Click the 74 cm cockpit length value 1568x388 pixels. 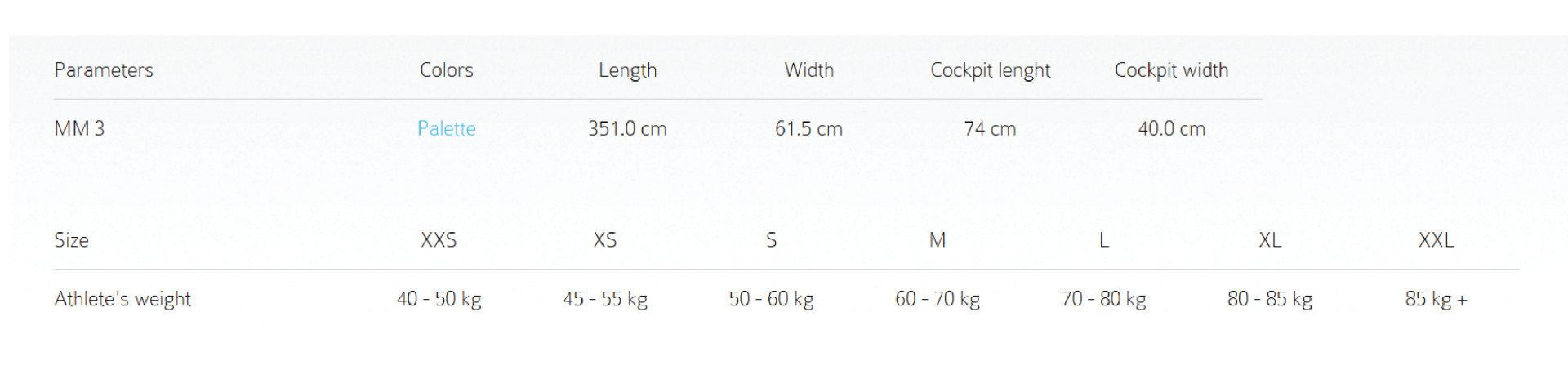pyautogui.click(x=990, y=128)
